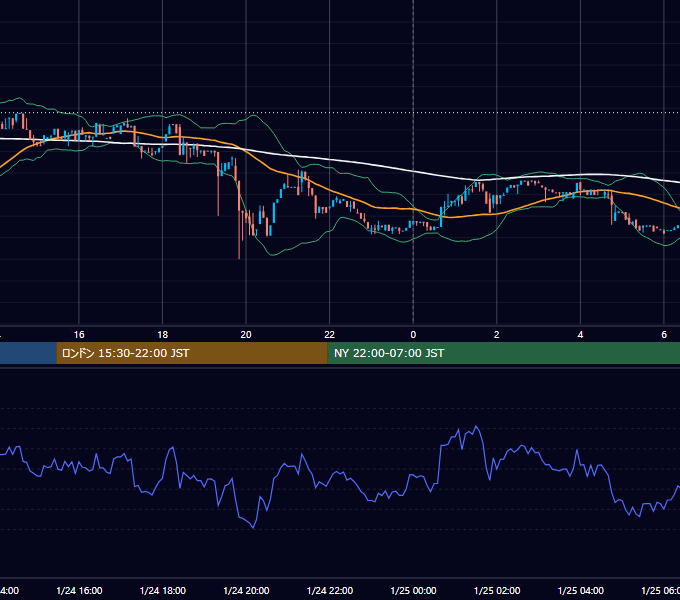Click the 1/24 18:00 time axis label

point(163,590)
